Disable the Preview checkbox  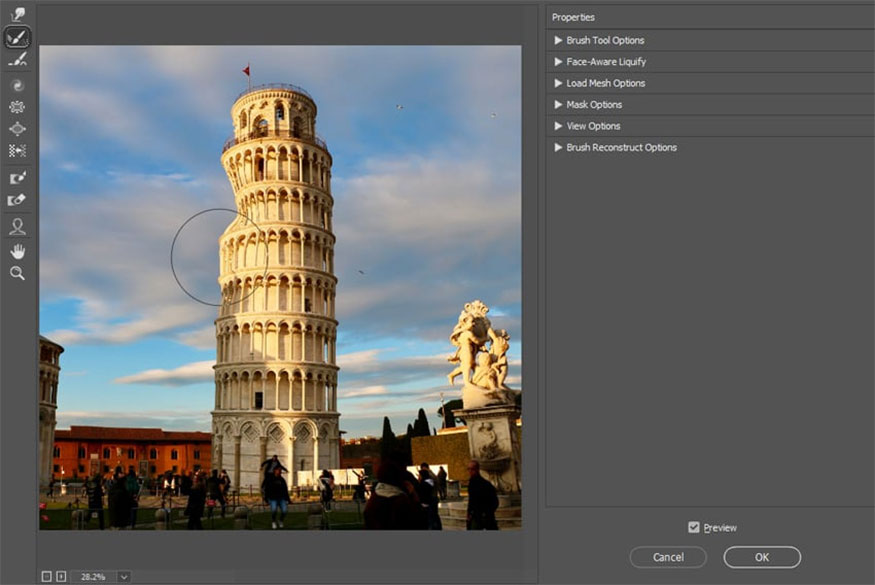[694, 527]
